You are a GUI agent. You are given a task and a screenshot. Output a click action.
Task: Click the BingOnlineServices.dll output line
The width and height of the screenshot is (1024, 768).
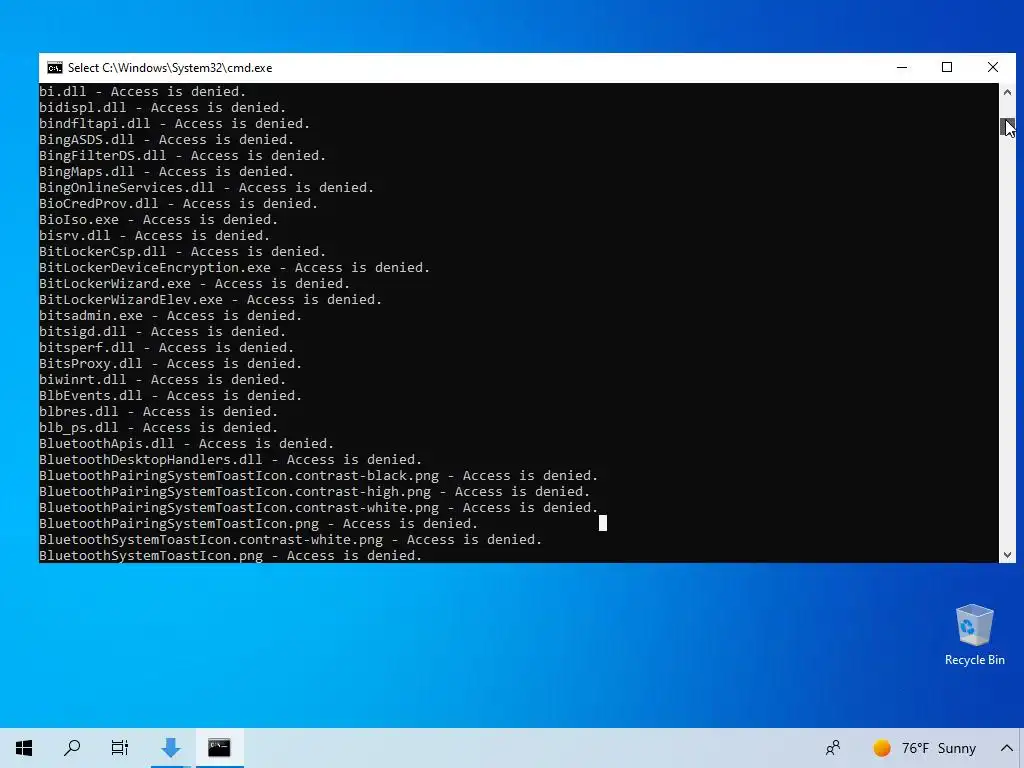206,187
